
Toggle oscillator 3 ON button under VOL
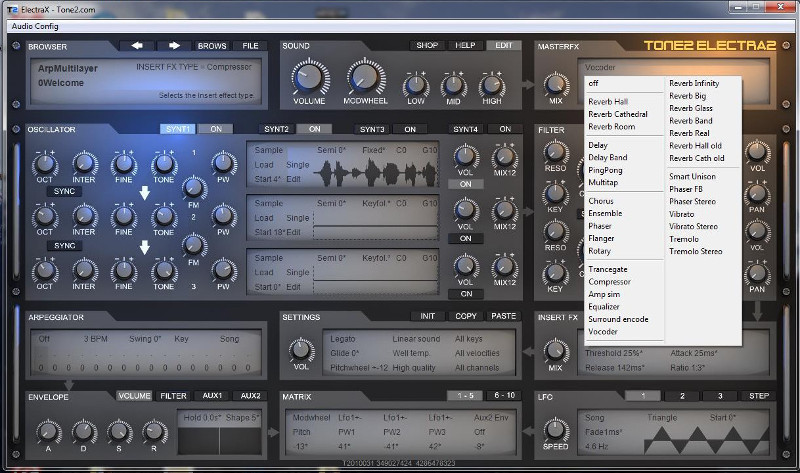coord(465,294)
